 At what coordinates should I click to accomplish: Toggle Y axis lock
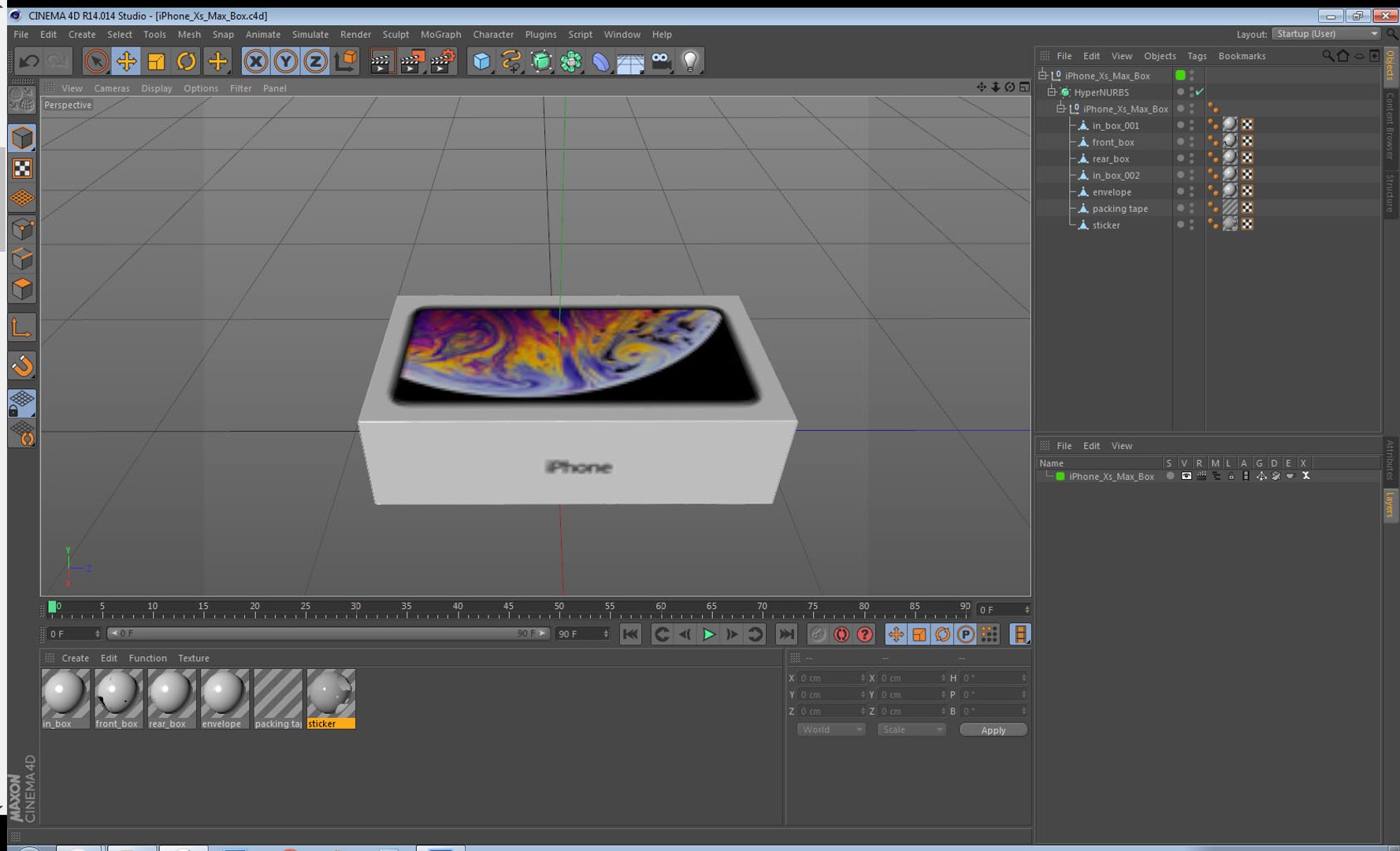pyautogui.click(x=285, y=61)
